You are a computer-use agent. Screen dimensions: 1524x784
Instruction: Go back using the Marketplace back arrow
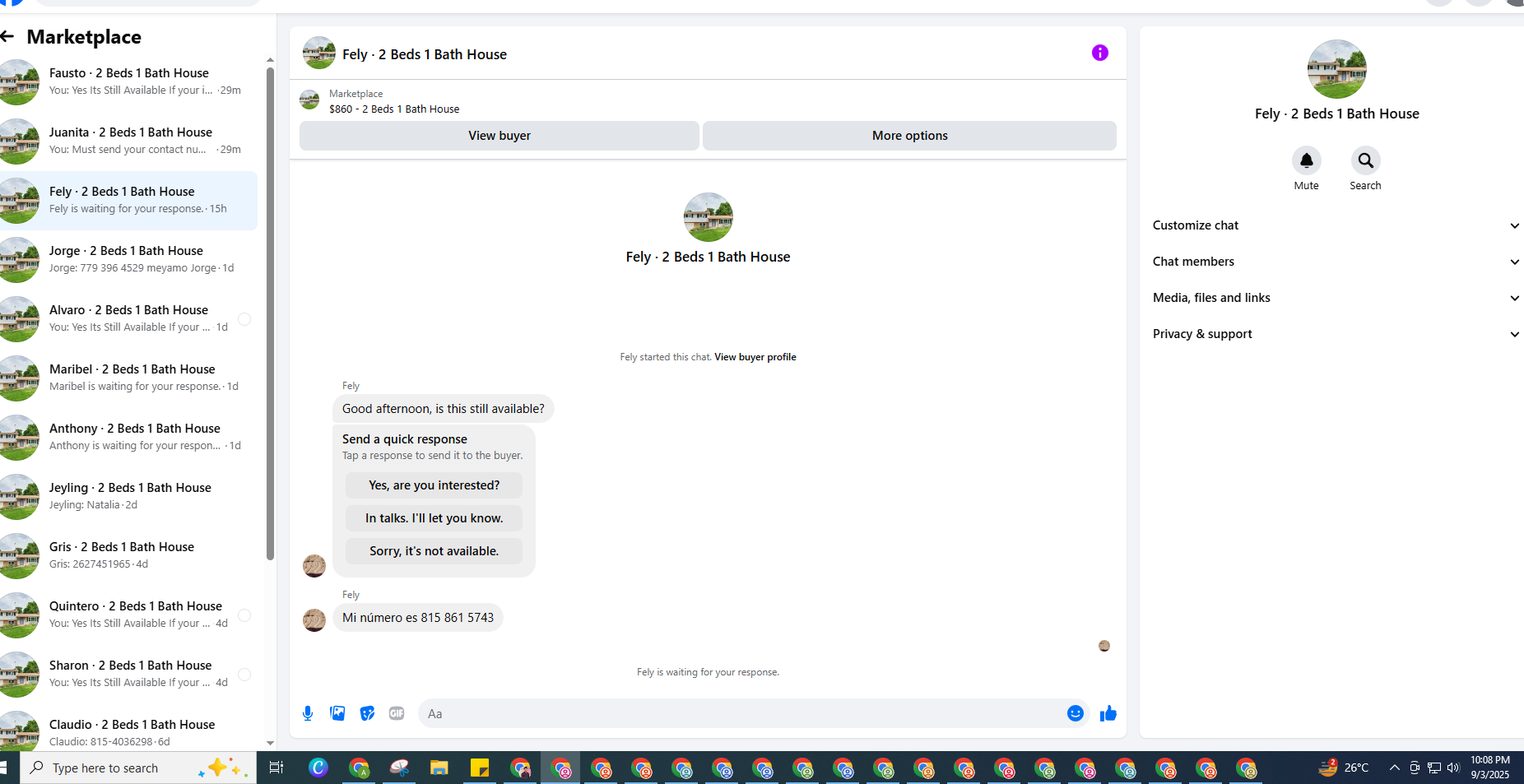[7, 36]
